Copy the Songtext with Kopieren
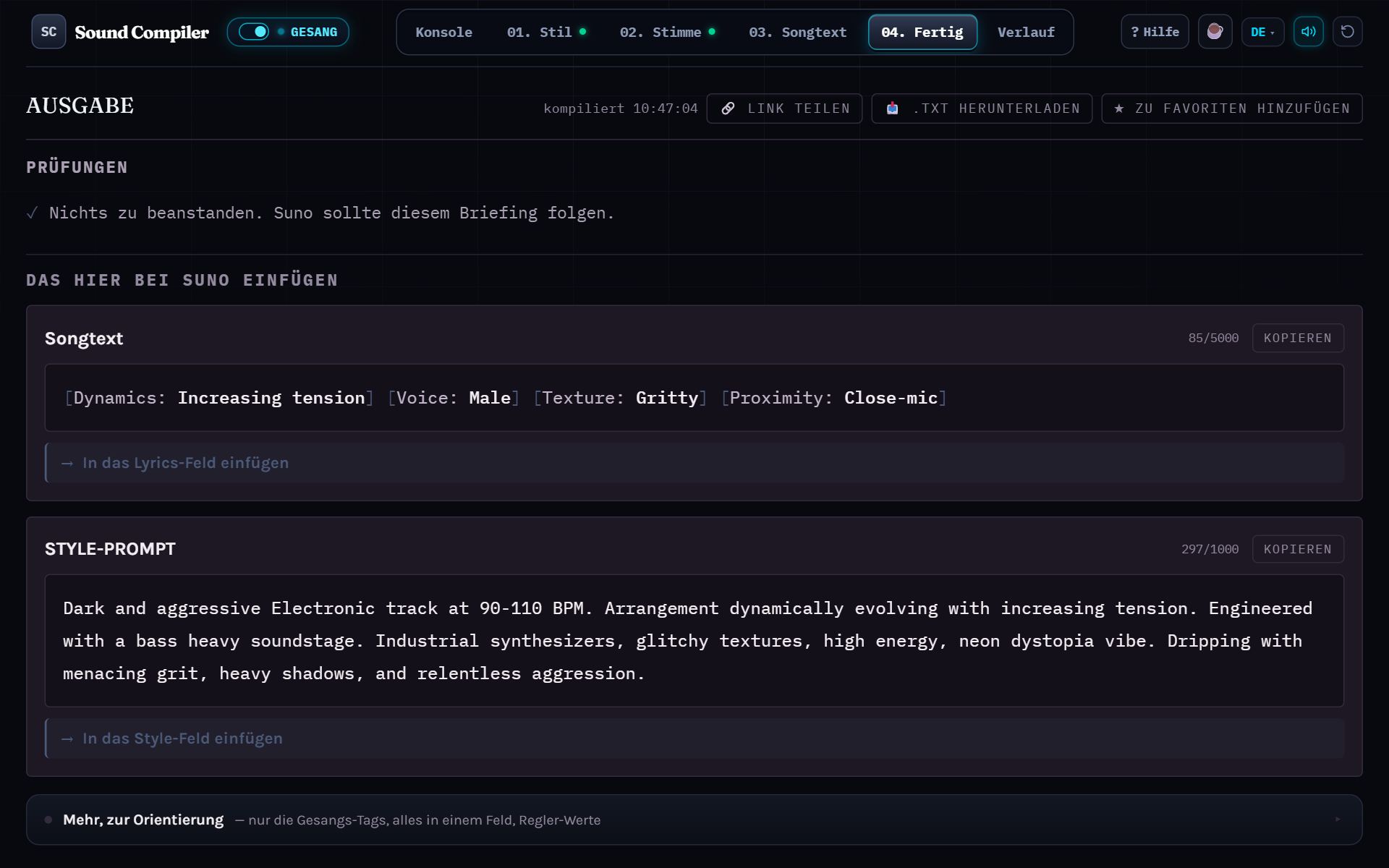The width and height of the screenshot is (1389, 868). [x=1298, y=338]
